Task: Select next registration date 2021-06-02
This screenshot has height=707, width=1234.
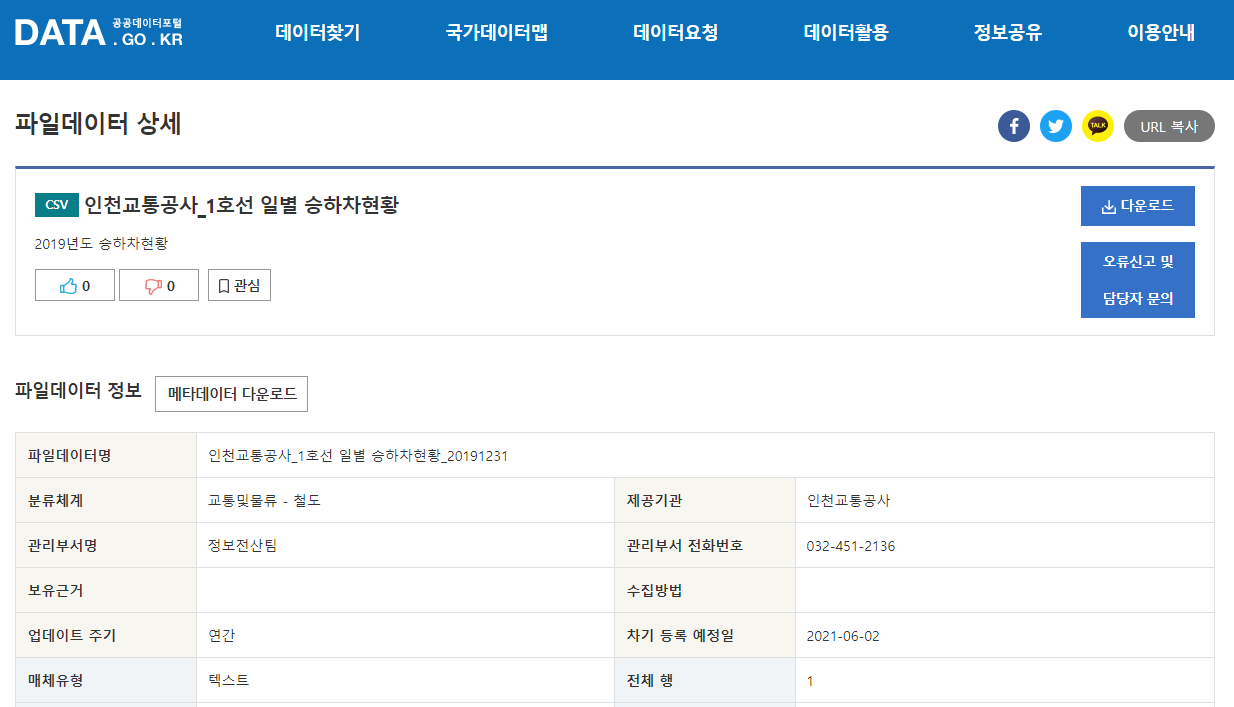Action: 843,636
